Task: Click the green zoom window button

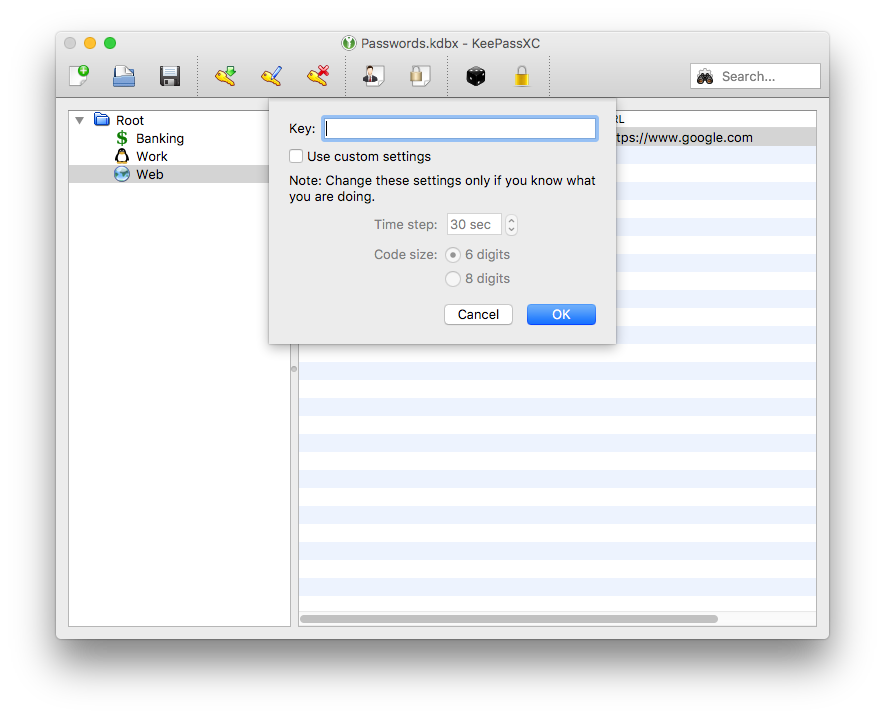Action: click(x=110, y=43)
